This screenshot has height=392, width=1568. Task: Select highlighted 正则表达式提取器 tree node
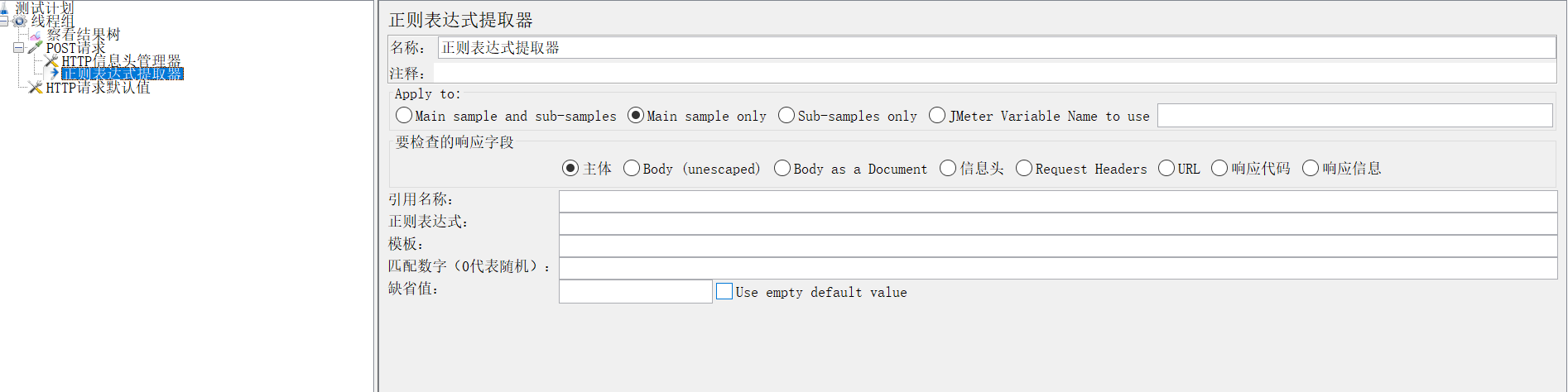pyautogui.click(x=122, y=74)
